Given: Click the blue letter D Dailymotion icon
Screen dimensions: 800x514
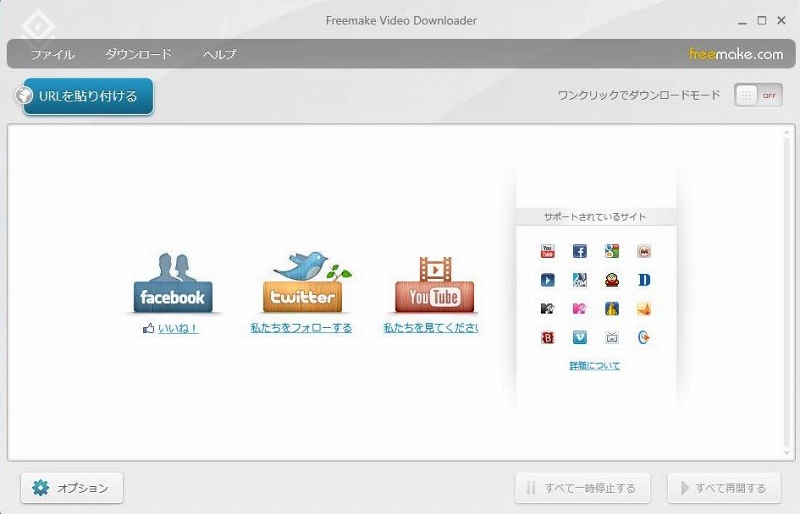Looking at the screenshot, I should (x=644, y=280).
